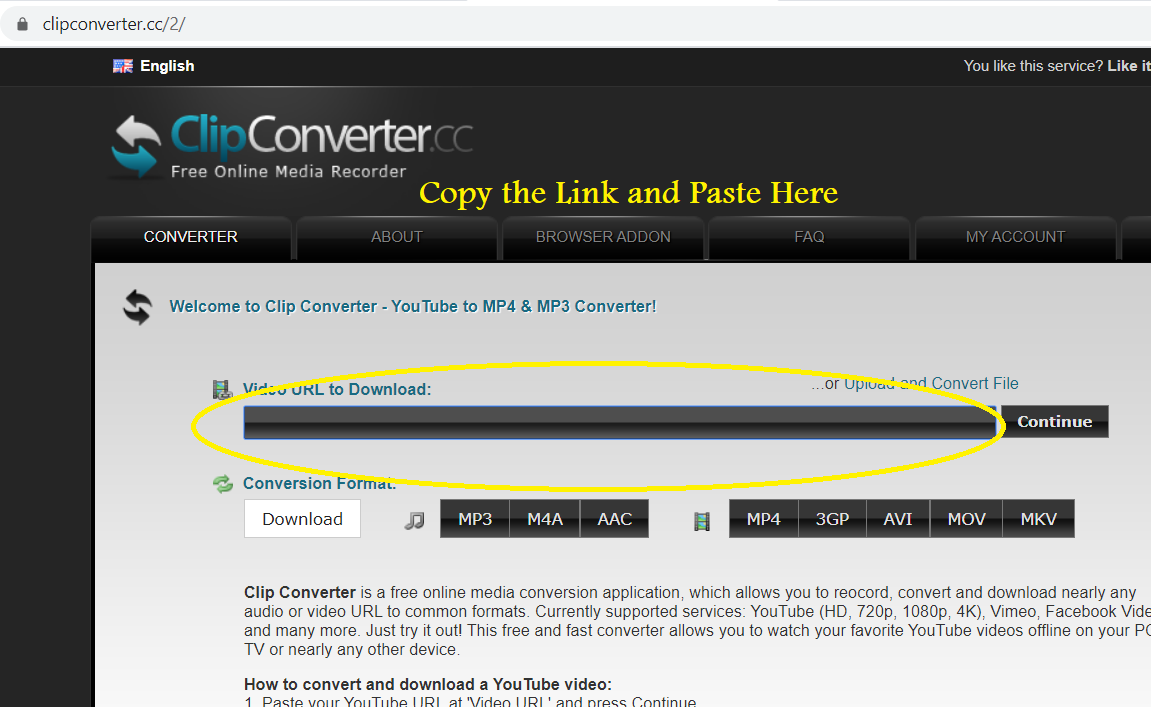This screenshot has height=707, width=1151.
Task: Choose MKV conversion format
Action: [1039, 519]
